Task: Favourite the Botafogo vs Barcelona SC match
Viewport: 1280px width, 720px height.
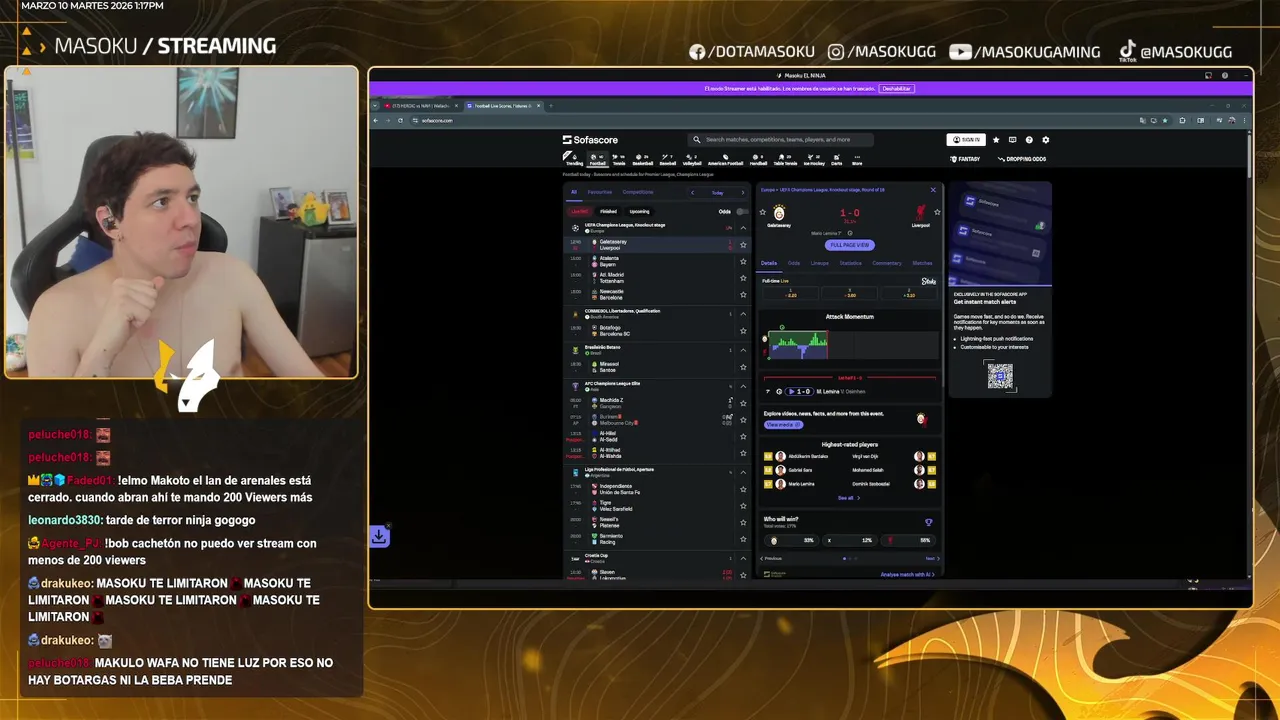Action: (x=743, y=330)
